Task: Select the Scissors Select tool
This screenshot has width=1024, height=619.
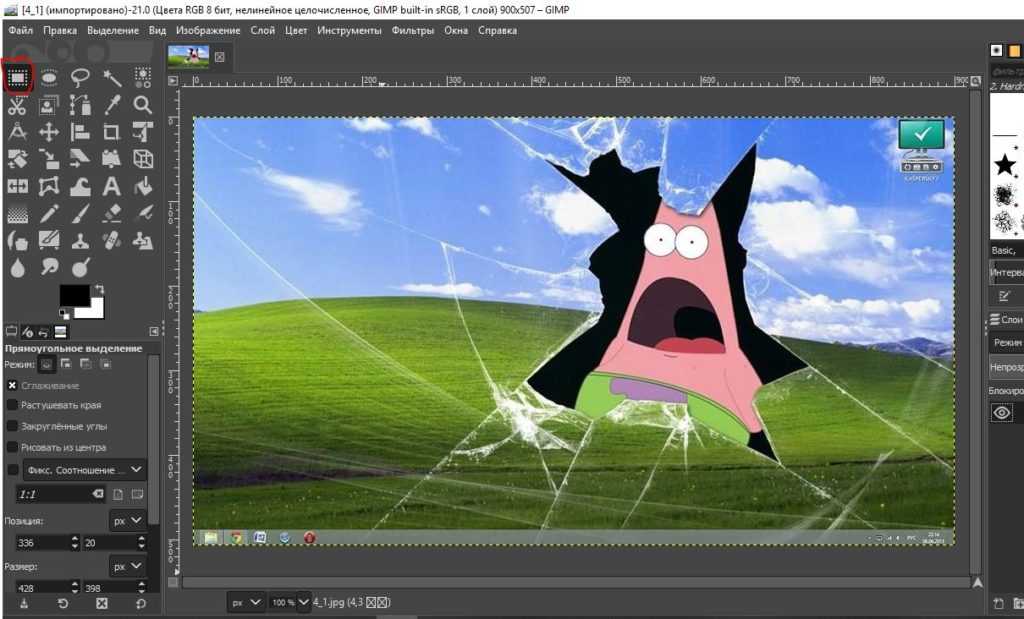Action: pyautogui.click(x=17, y=105)
